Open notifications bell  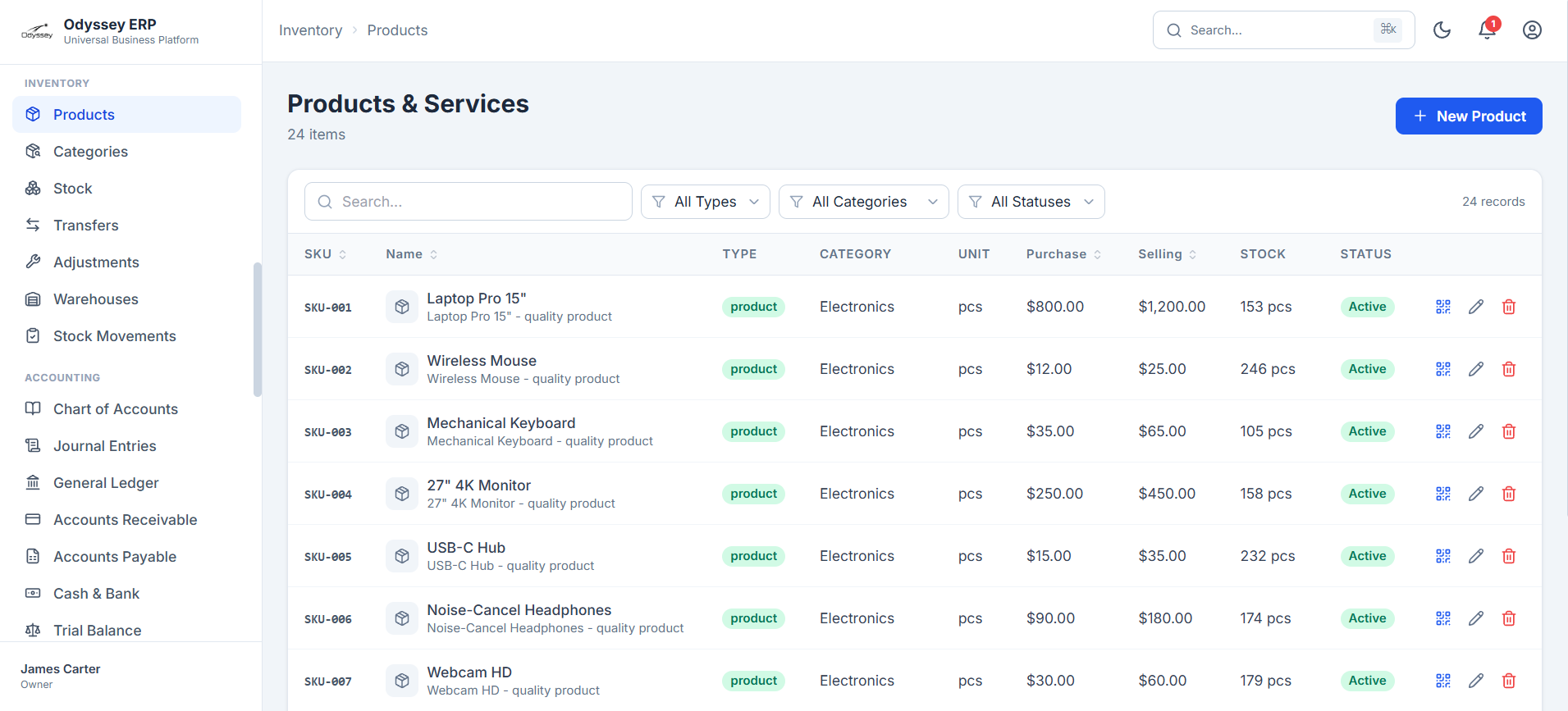point(1487,30)
